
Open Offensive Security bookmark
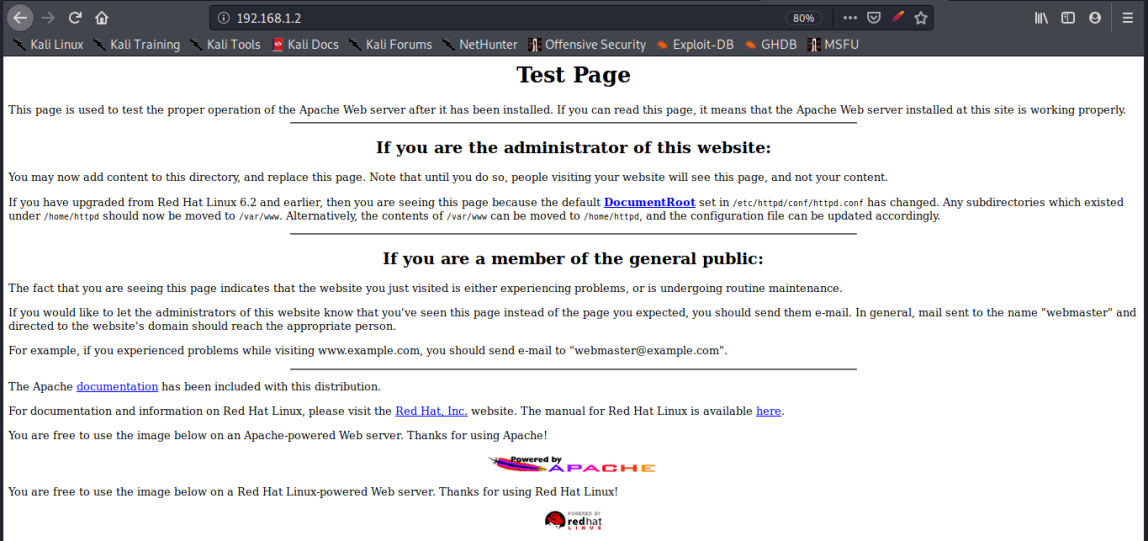(x=587, y=45)
